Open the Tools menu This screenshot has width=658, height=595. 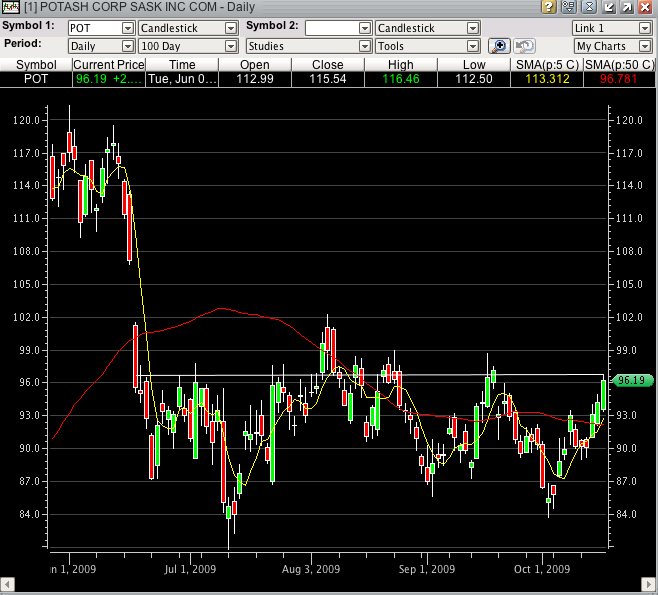pyautogui.click(x=427, y=46)
